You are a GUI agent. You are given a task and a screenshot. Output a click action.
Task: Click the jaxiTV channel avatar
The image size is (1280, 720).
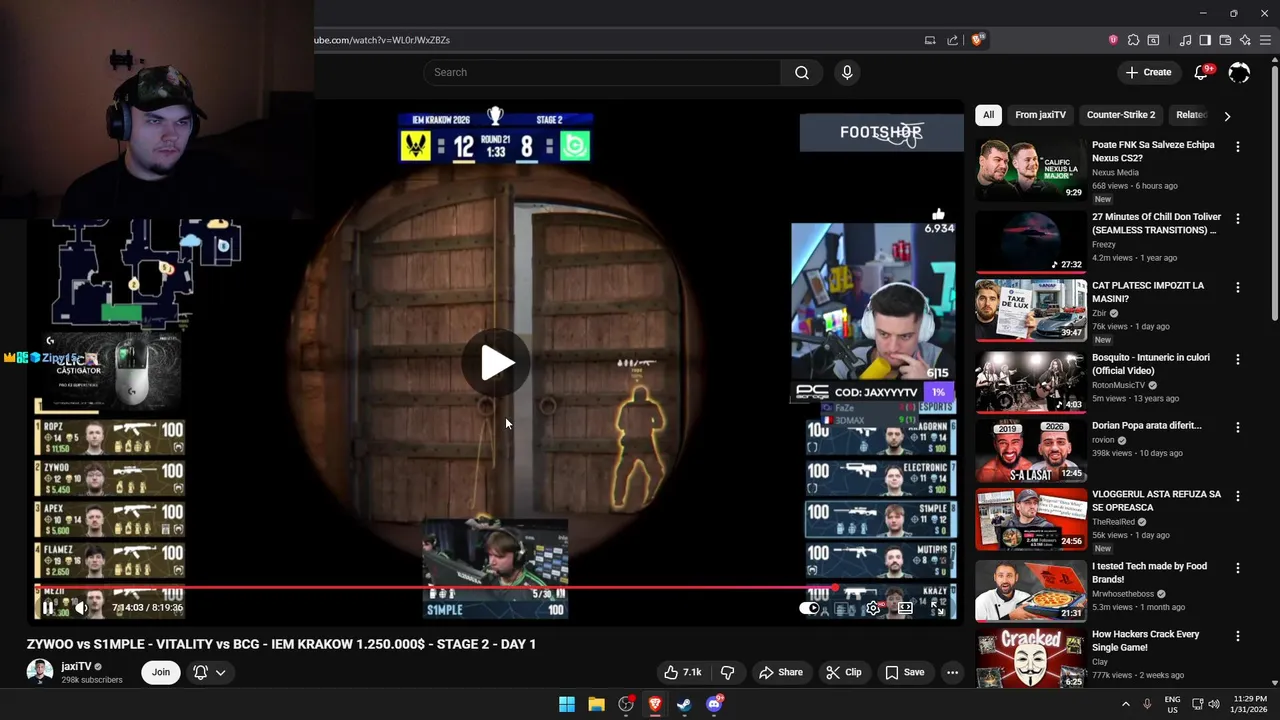[40, 672]
